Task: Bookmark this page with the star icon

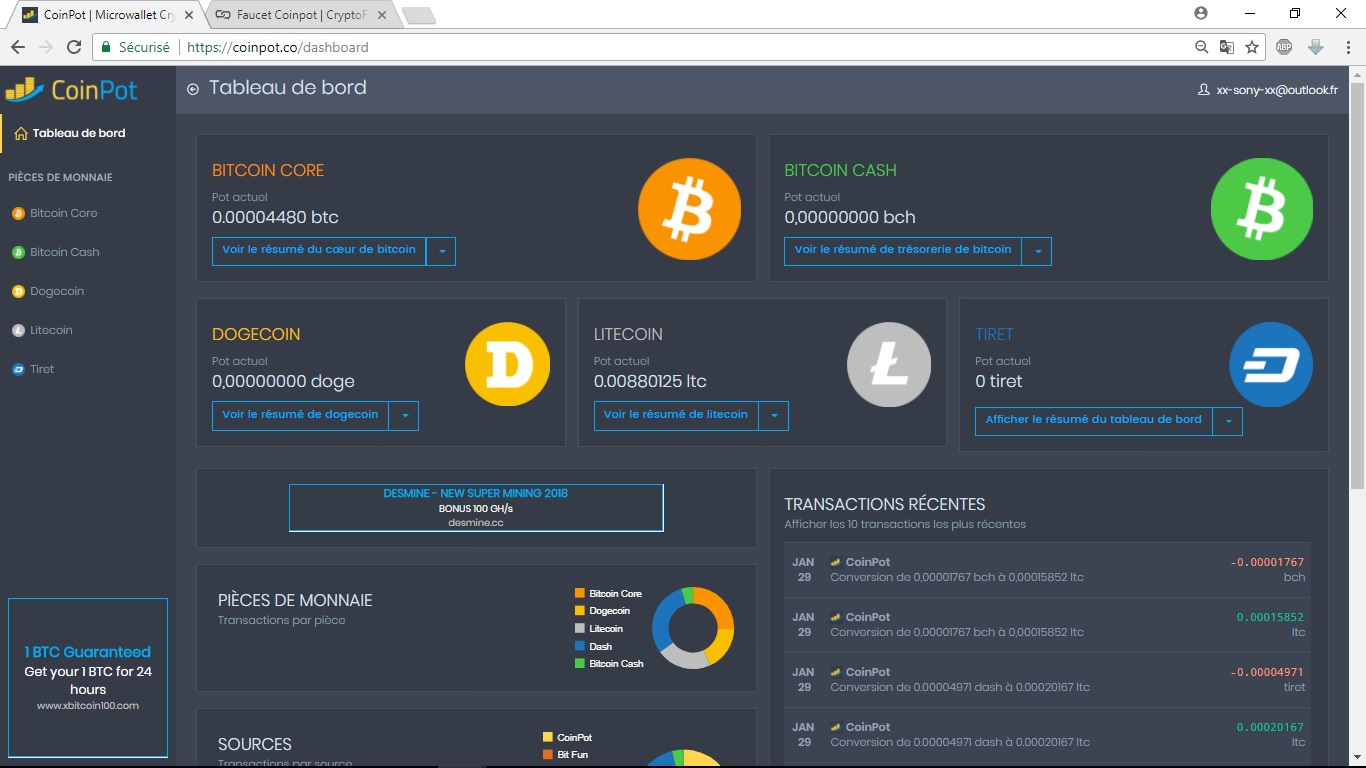Action: (x=1251, y=47)
